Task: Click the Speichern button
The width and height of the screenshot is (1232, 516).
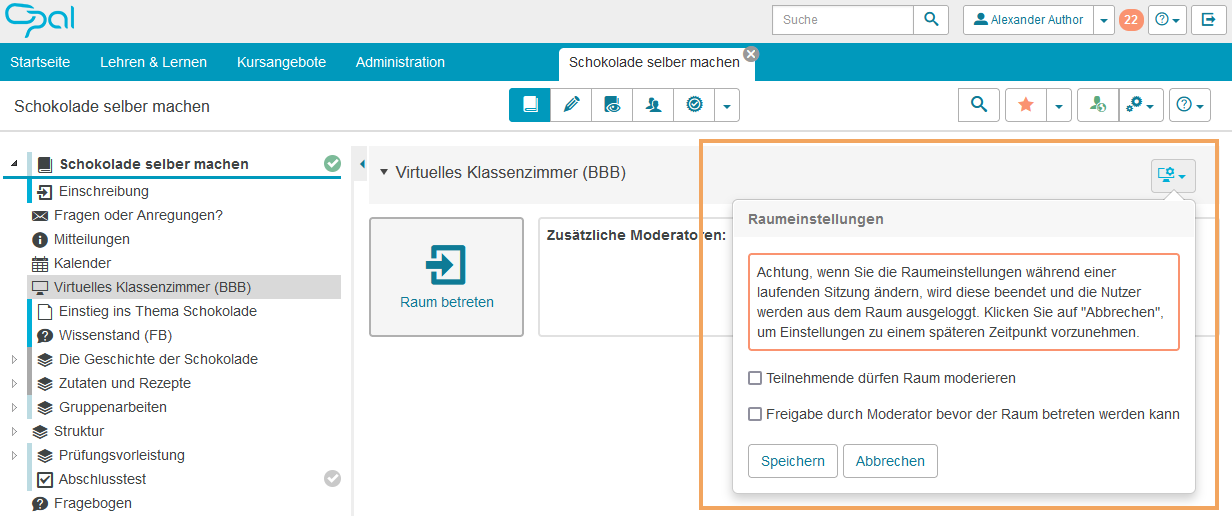Action: [x=793, y=461]
